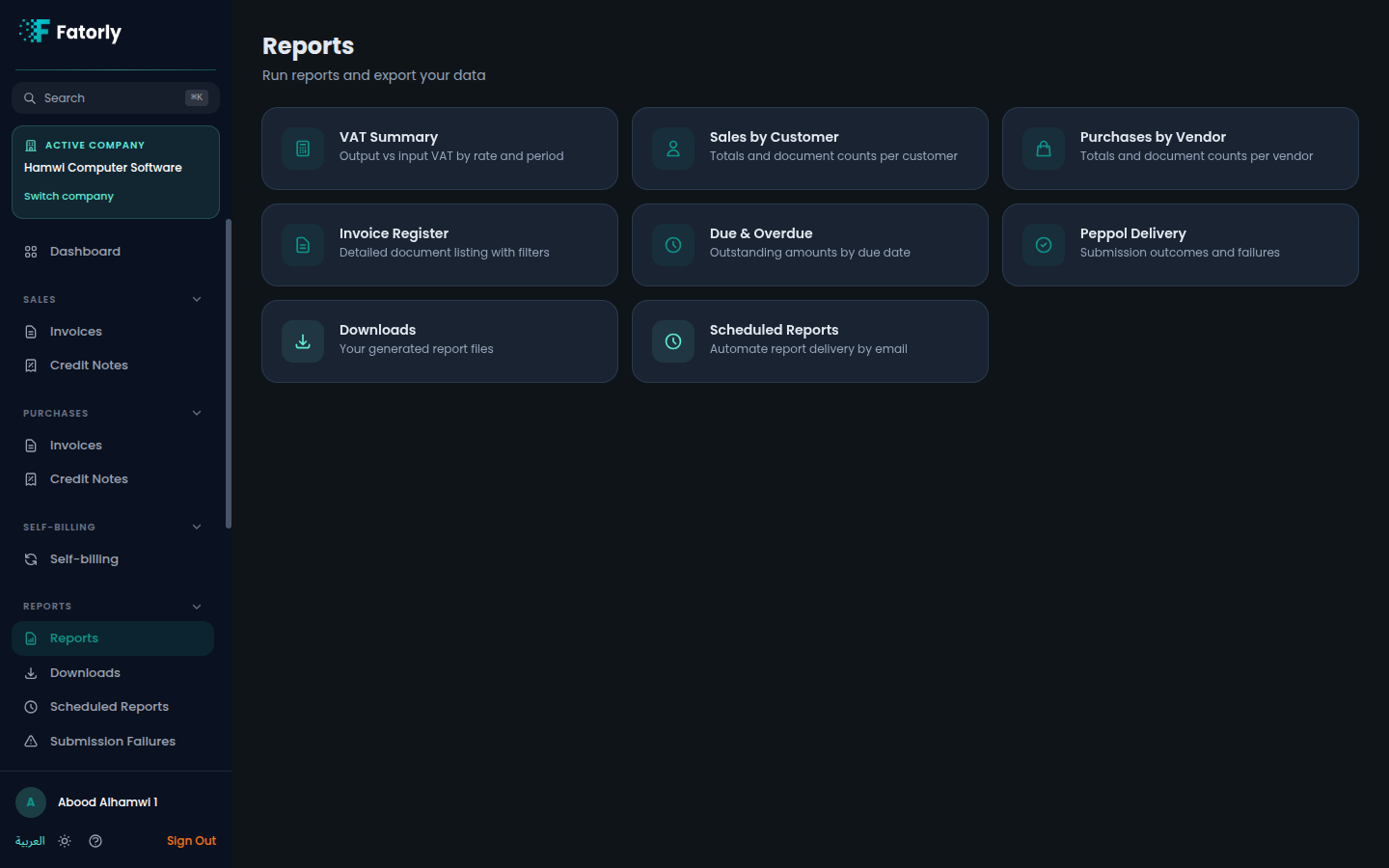Screen dimensions: 1389x868
Task: Click Sign Out
Action: tap(191, 841)
